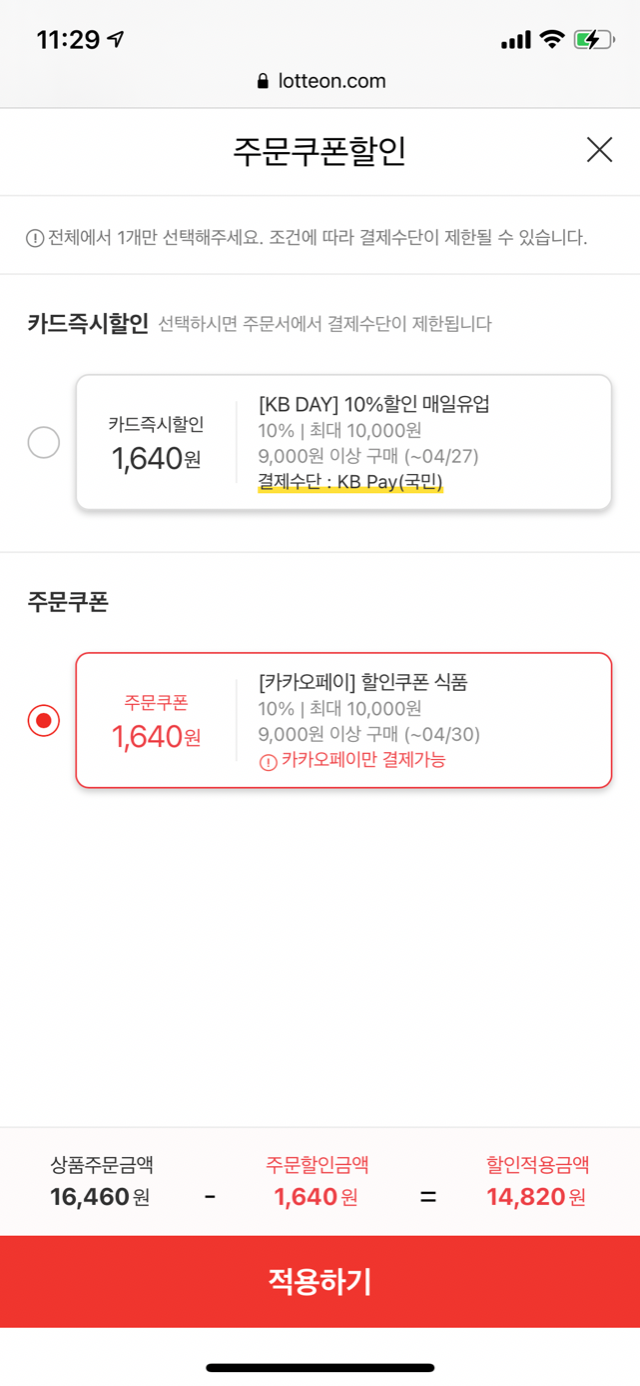Select the 카카오페이 order coupon radio button
Image resolution: width=640 pixels, height=1386 pixels.
point(44,720)
